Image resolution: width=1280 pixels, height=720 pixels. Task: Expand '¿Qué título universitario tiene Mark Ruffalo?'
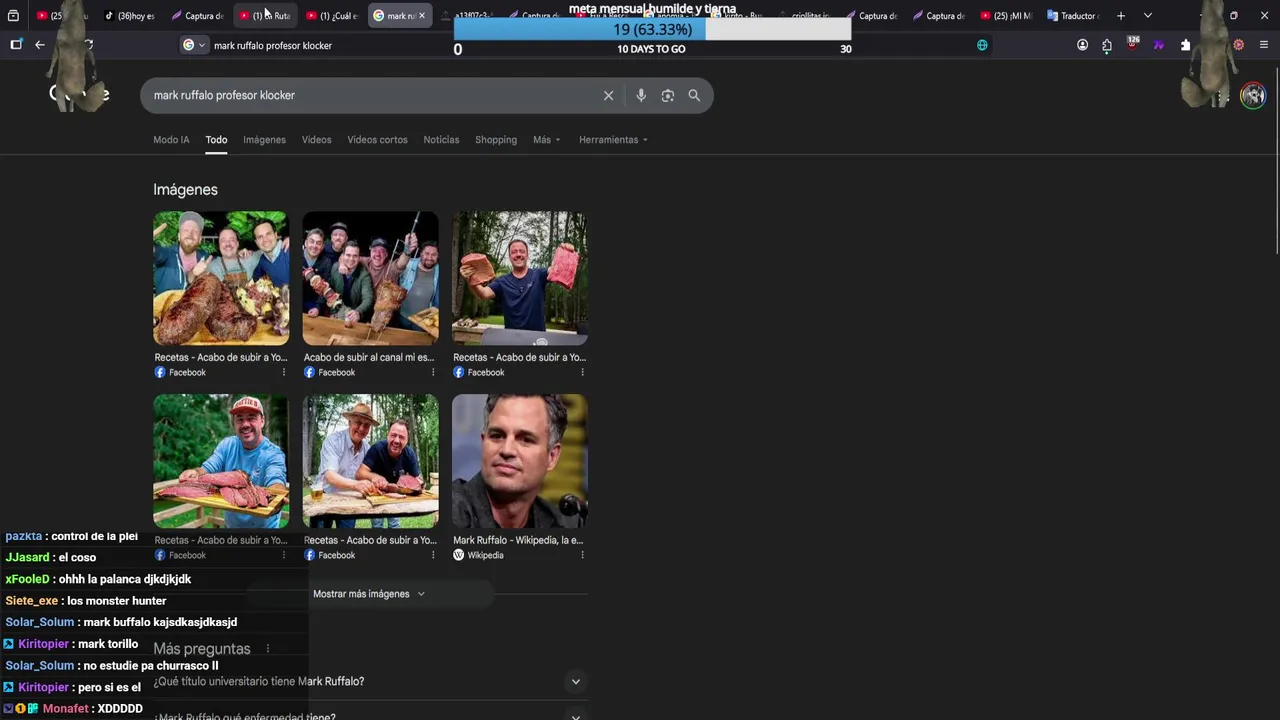(x=370, y=681)
